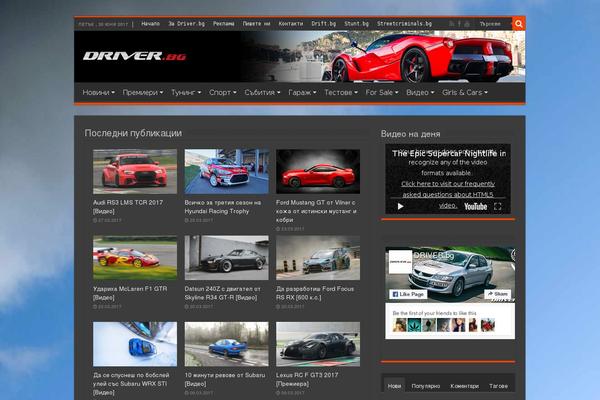Toggle fullscreen on the video player
600x400 pixels.
[497, 206]
